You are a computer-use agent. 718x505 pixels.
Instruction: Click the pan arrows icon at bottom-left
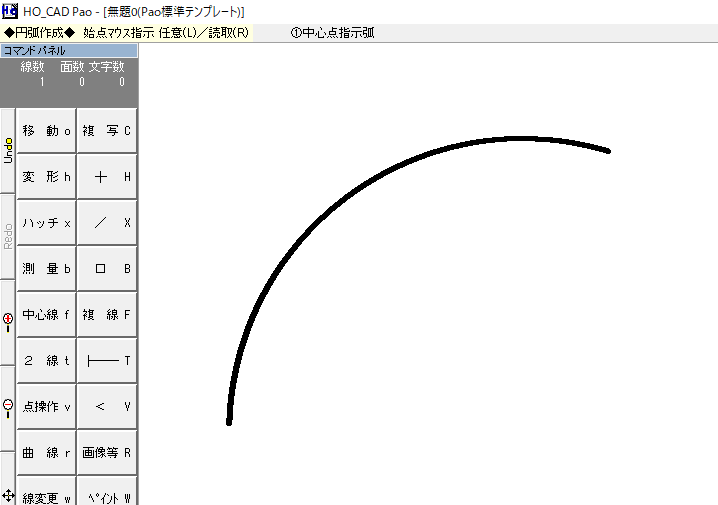tap(8, 495)
